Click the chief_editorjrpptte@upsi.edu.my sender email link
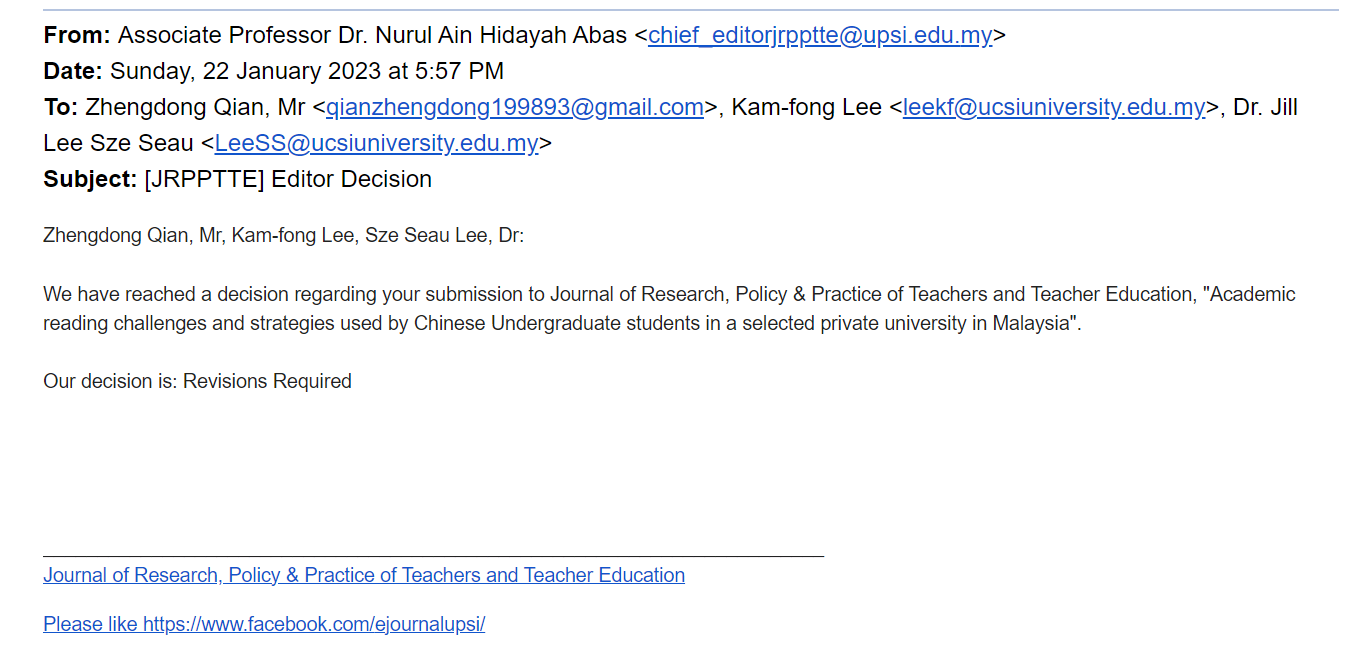 (820, 35)
